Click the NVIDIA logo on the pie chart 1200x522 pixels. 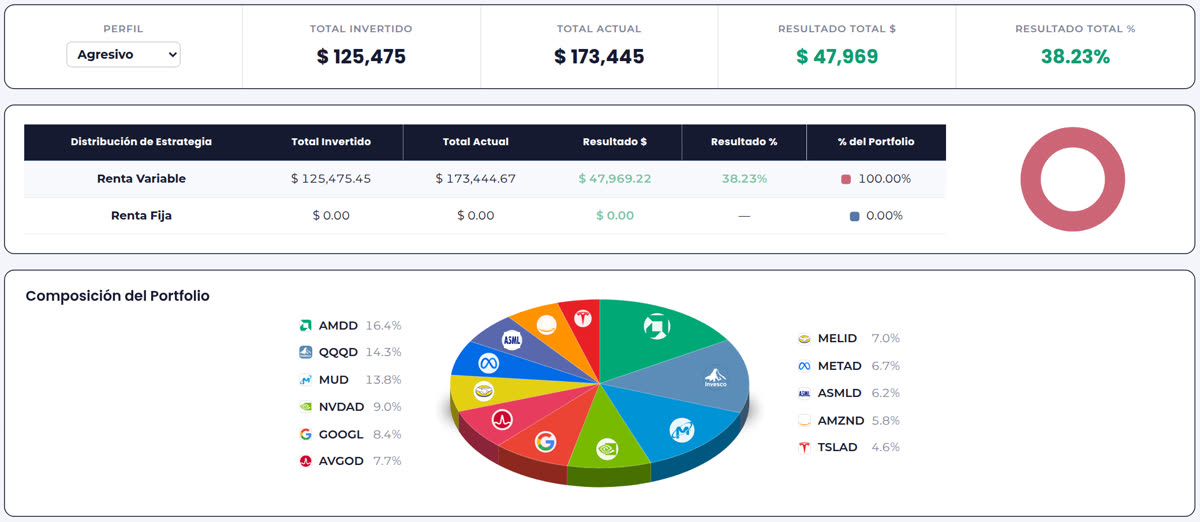pos(606,449)
